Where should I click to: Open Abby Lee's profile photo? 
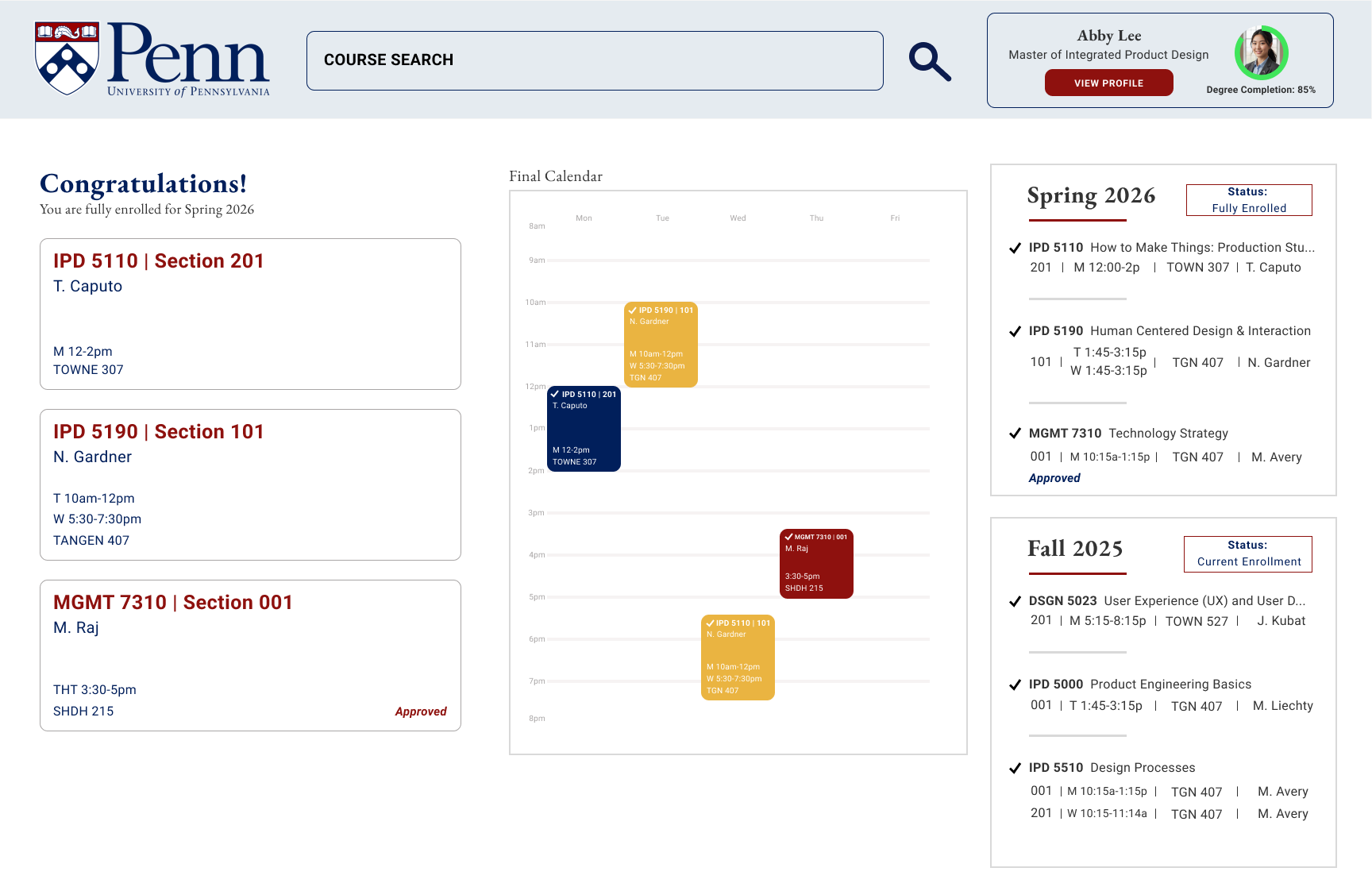(x=1261, y=52)
